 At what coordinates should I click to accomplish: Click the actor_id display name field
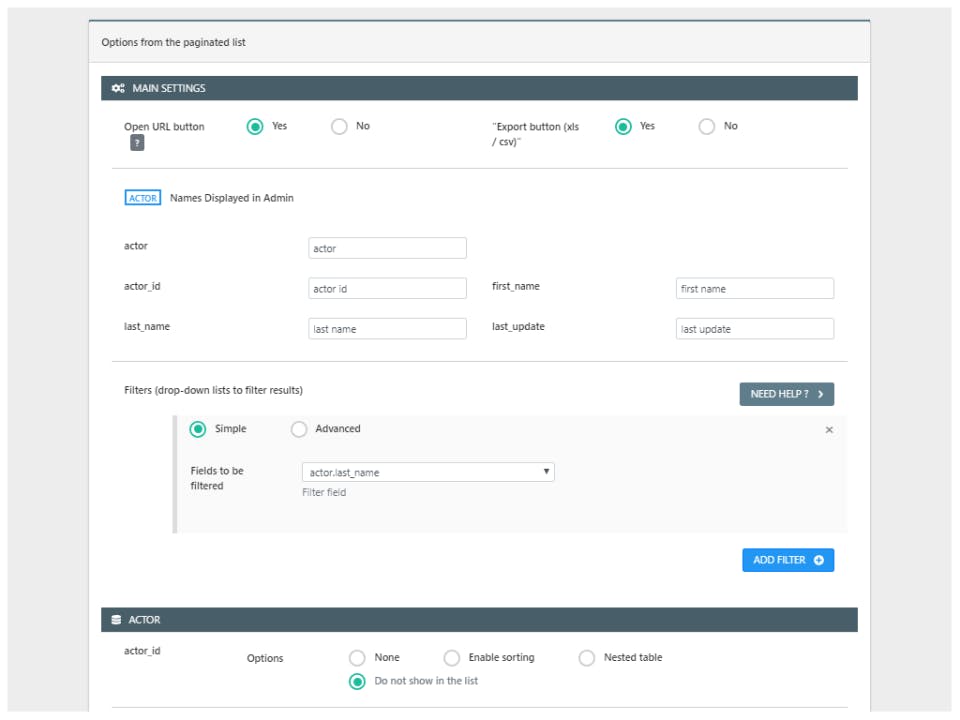[x=387, y=289]
